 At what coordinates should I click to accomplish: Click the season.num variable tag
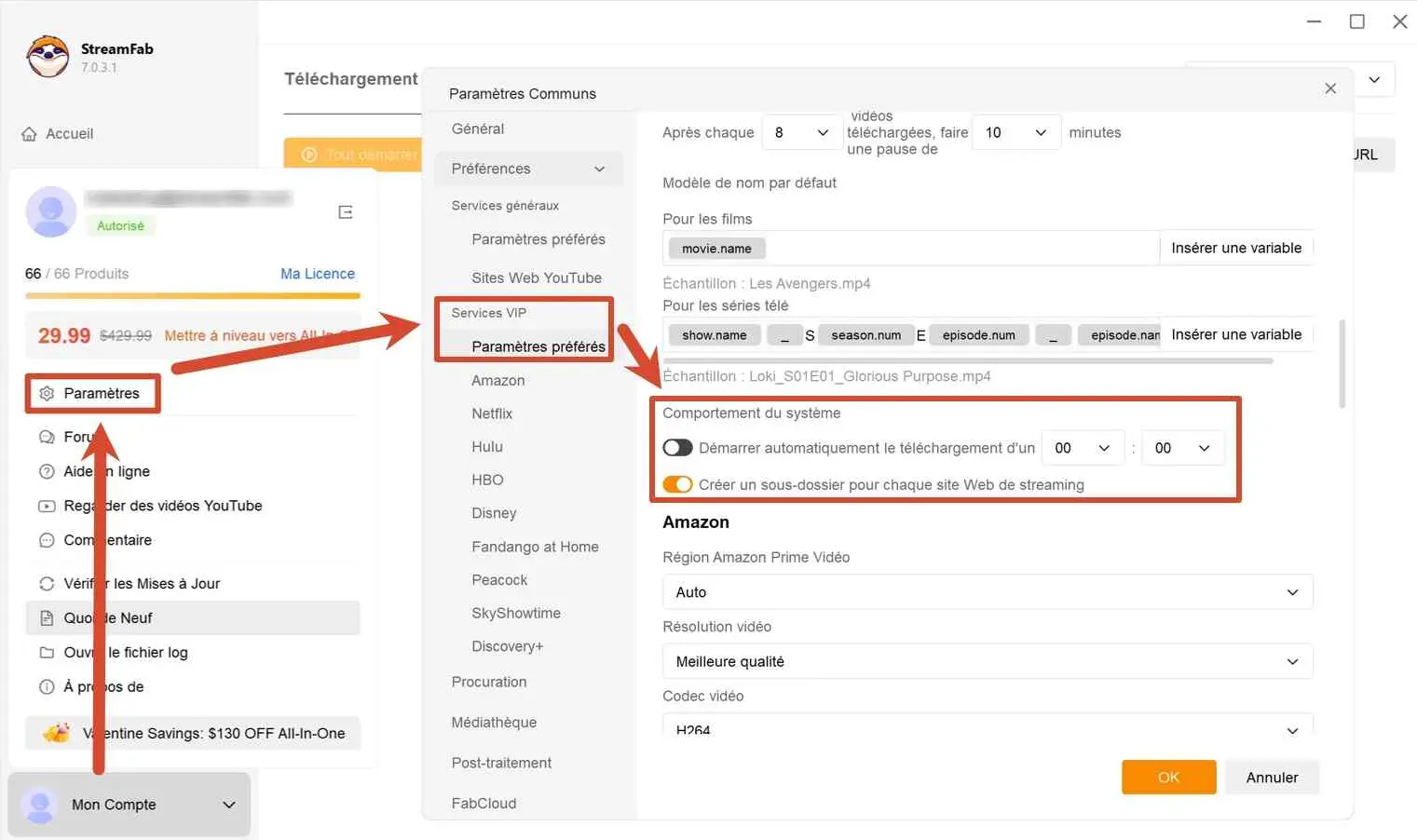(x=866, y=335)
